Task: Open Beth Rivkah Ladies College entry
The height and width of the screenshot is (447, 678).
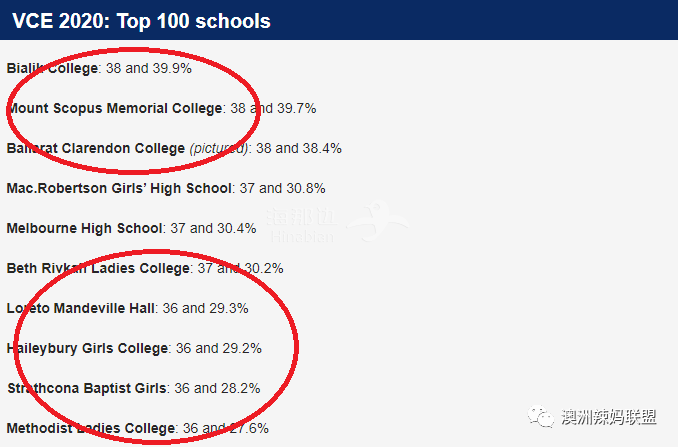Action: coord(145,268)
